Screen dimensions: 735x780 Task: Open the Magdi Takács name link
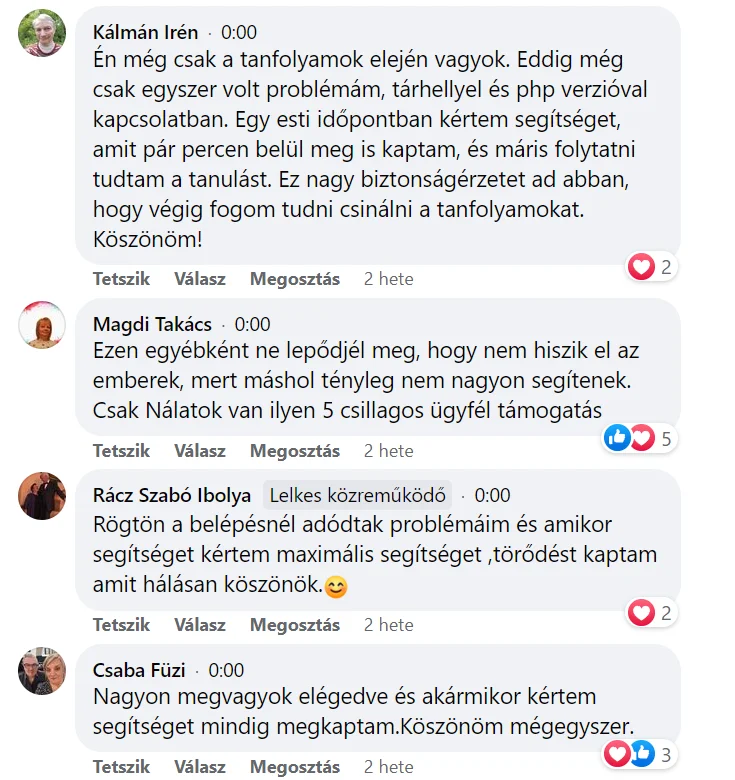tap(152, 324)
